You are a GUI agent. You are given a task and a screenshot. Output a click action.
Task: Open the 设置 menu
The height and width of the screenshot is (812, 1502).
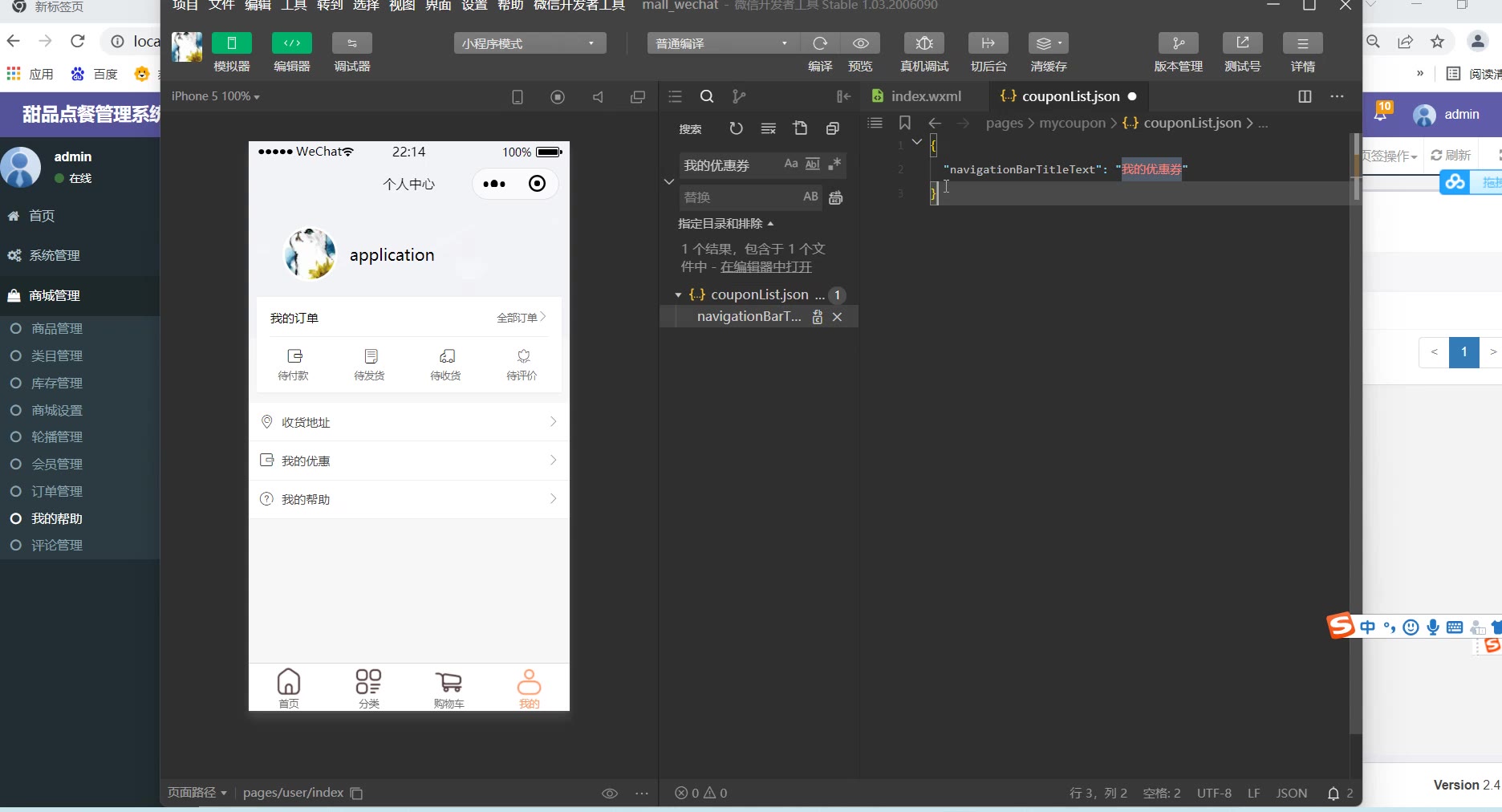click(x=474, y=6)
